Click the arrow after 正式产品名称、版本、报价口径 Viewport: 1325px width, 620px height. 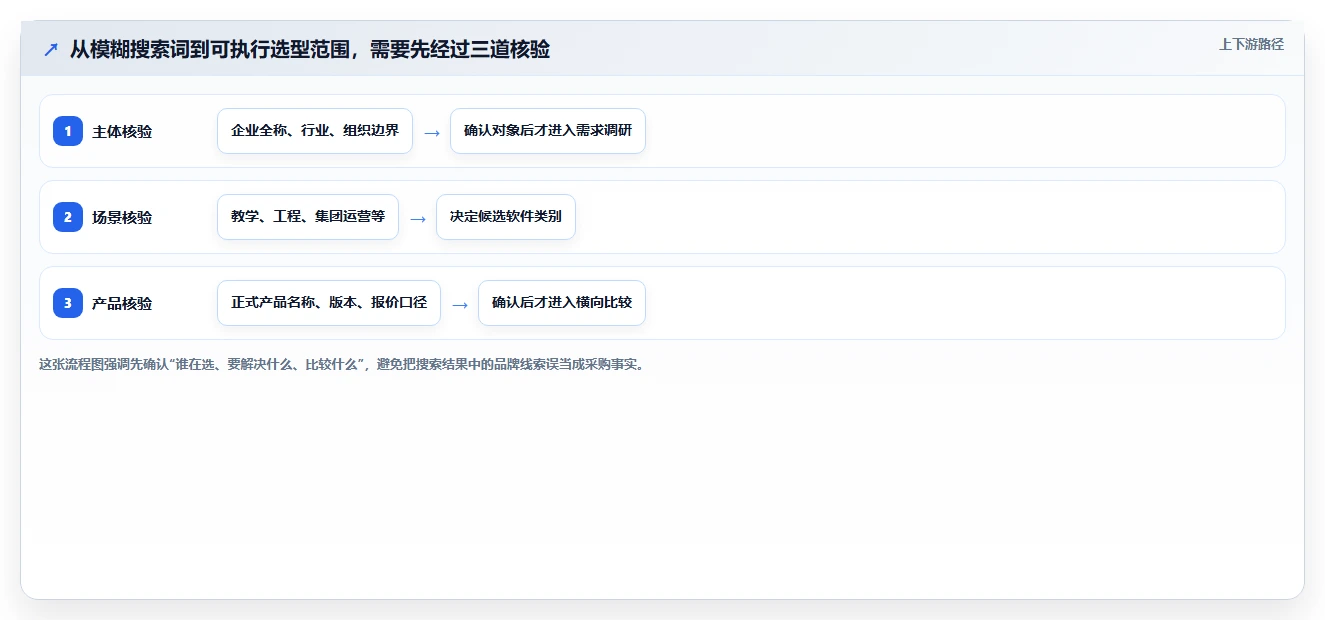(x=460, y=304)
